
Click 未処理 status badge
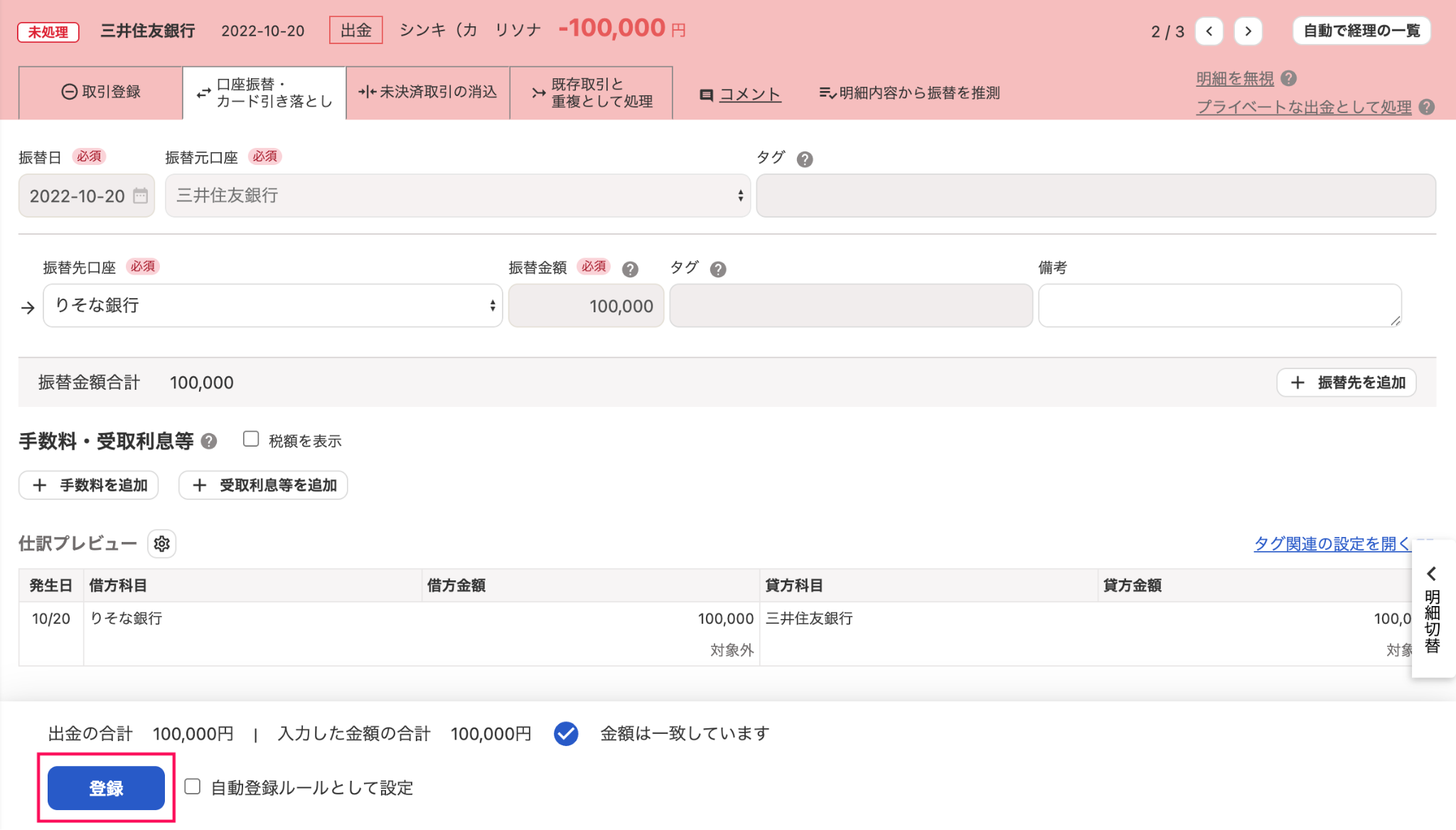click(x=48, y=32)
